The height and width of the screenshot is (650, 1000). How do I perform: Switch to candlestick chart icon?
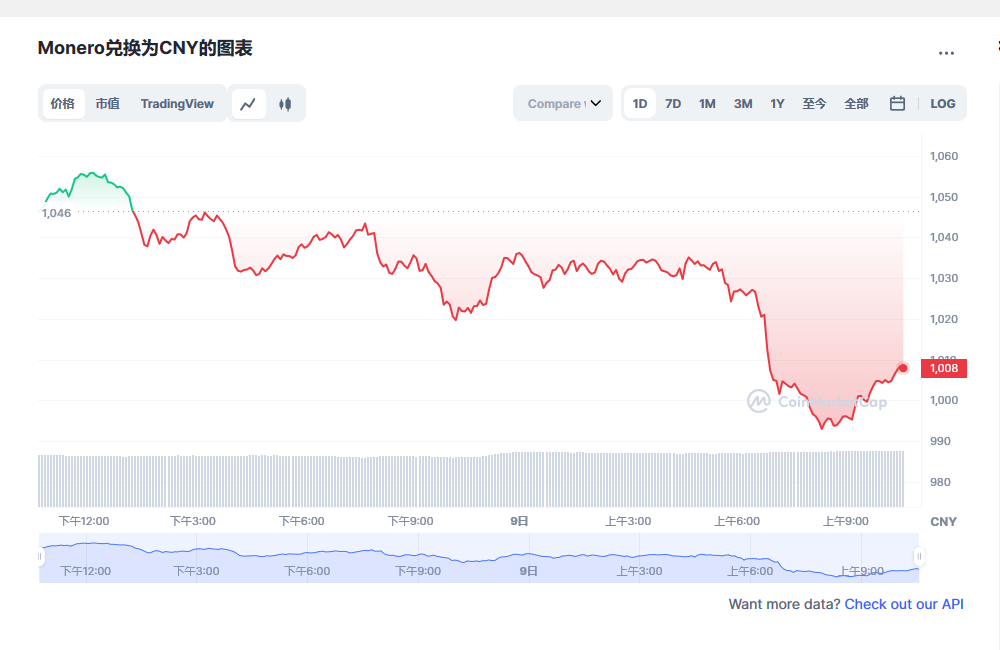click(285, 103)
